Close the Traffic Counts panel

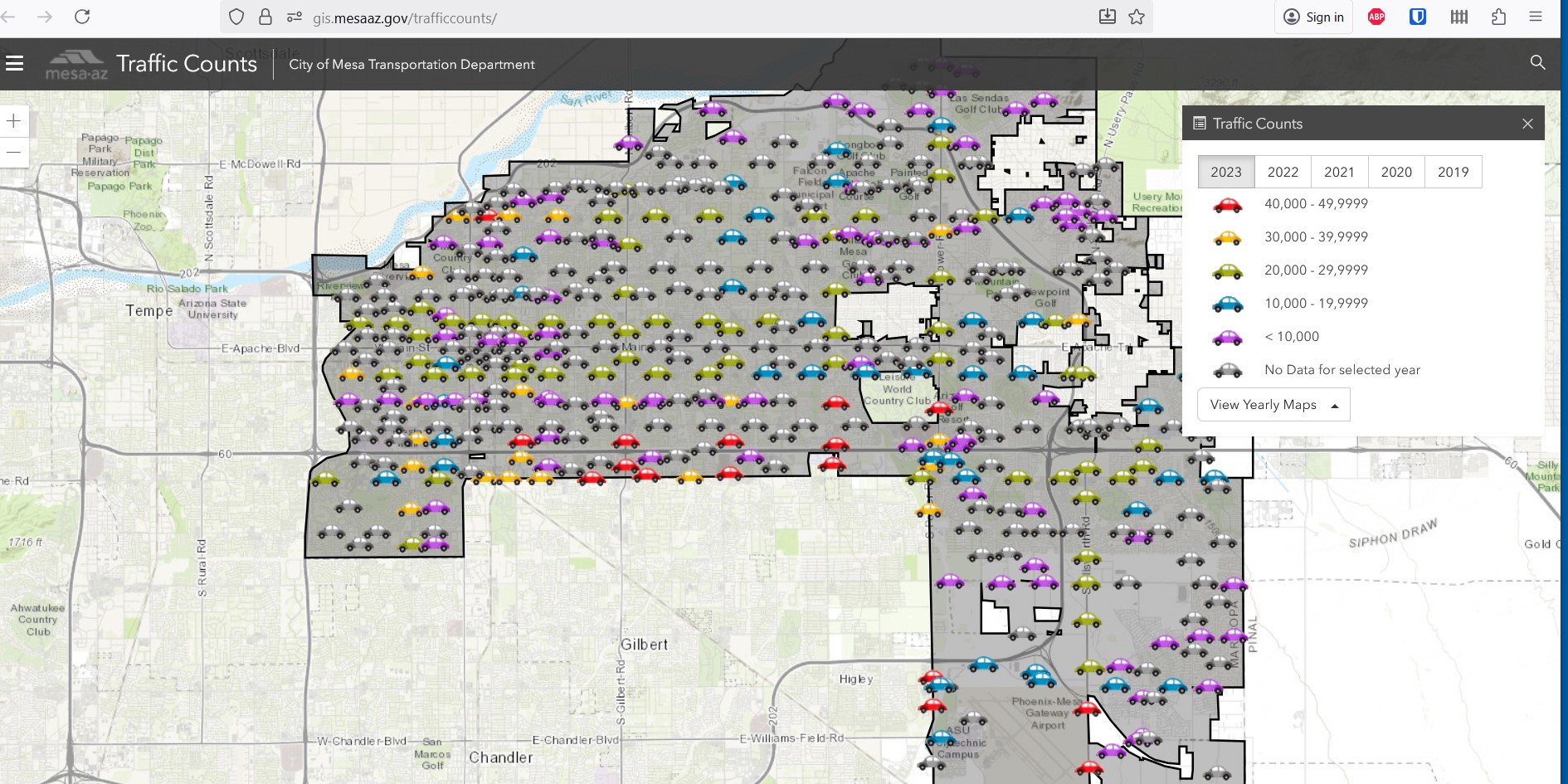(1527, 124)
